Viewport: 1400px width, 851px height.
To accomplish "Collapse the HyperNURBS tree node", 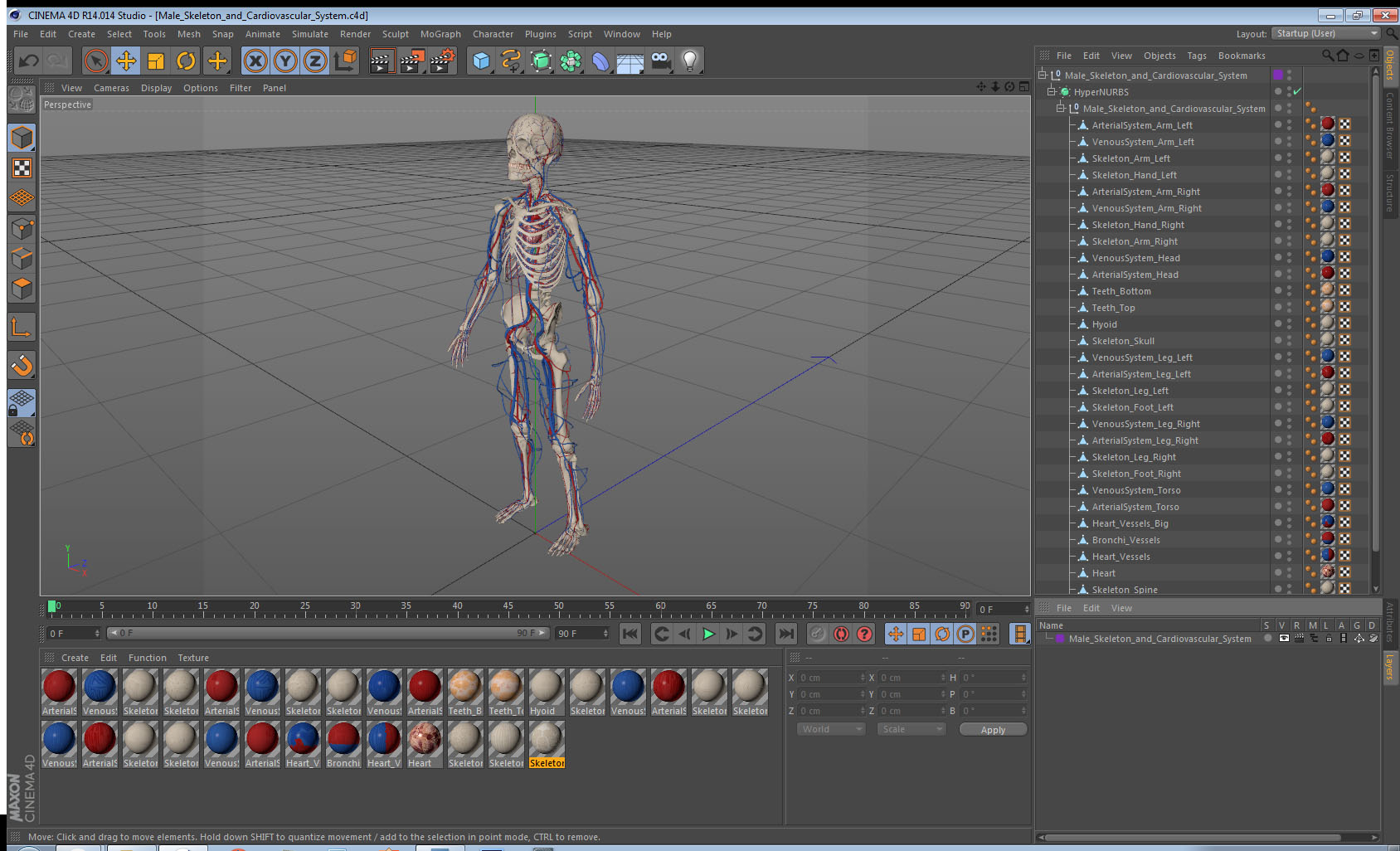I will (x=1051, y=91).
